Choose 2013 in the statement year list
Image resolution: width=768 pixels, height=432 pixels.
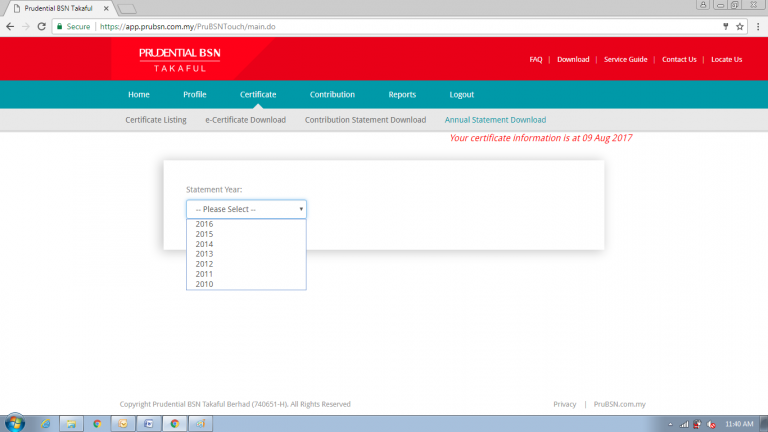pos(205,254)
